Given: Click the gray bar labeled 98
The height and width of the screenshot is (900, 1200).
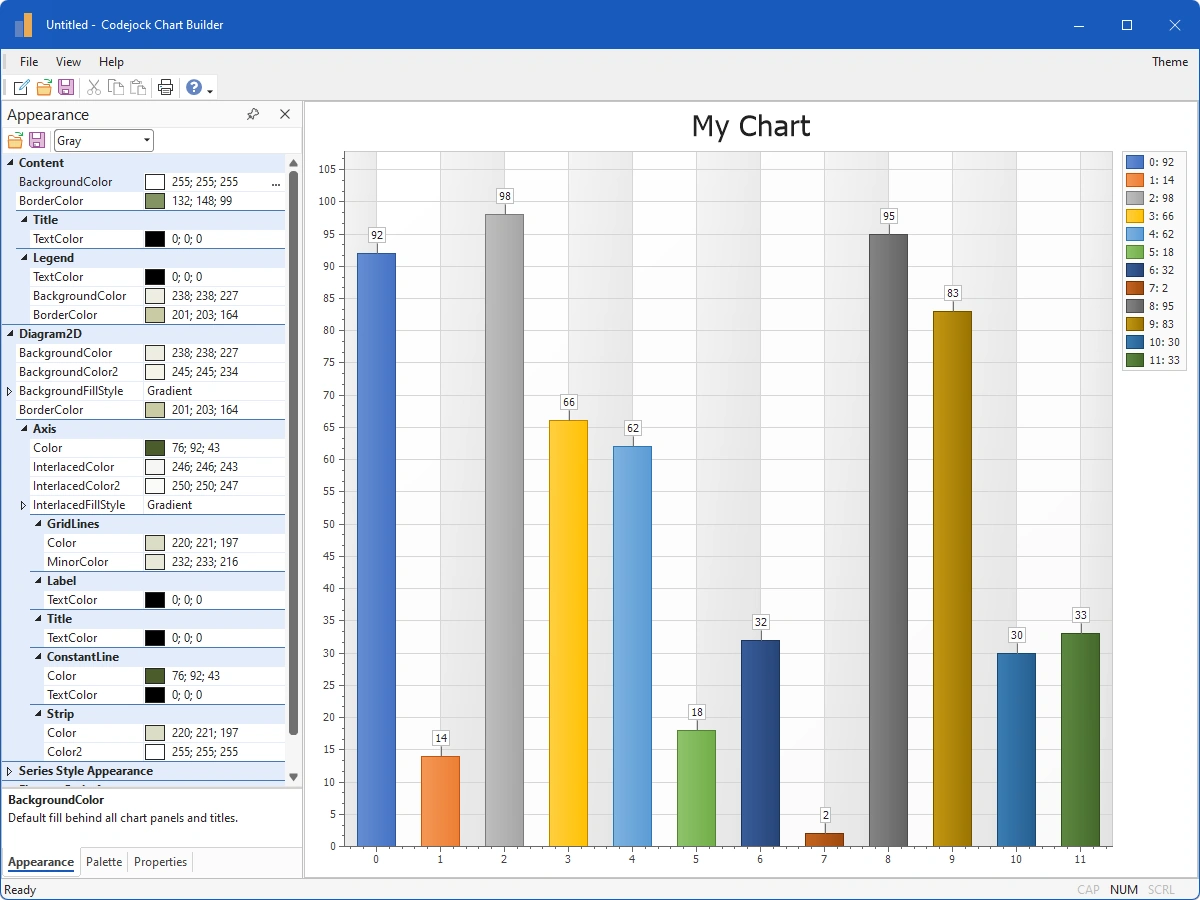Looking at the screenshot, I should [x=504, y=530].
